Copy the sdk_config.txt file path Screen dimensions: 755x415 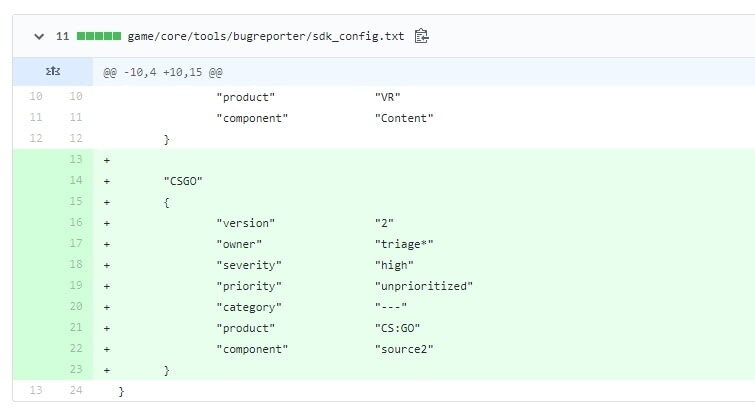(x=421, y=36)
